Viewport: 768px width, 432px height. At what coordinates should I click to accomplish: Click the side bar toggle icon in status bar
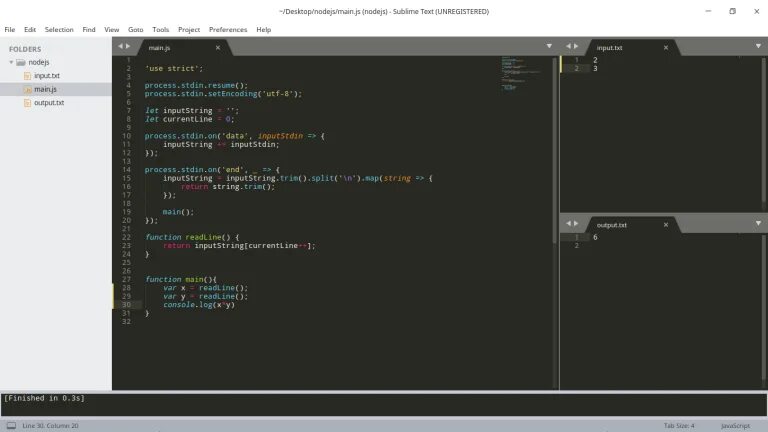click(11, 426)
